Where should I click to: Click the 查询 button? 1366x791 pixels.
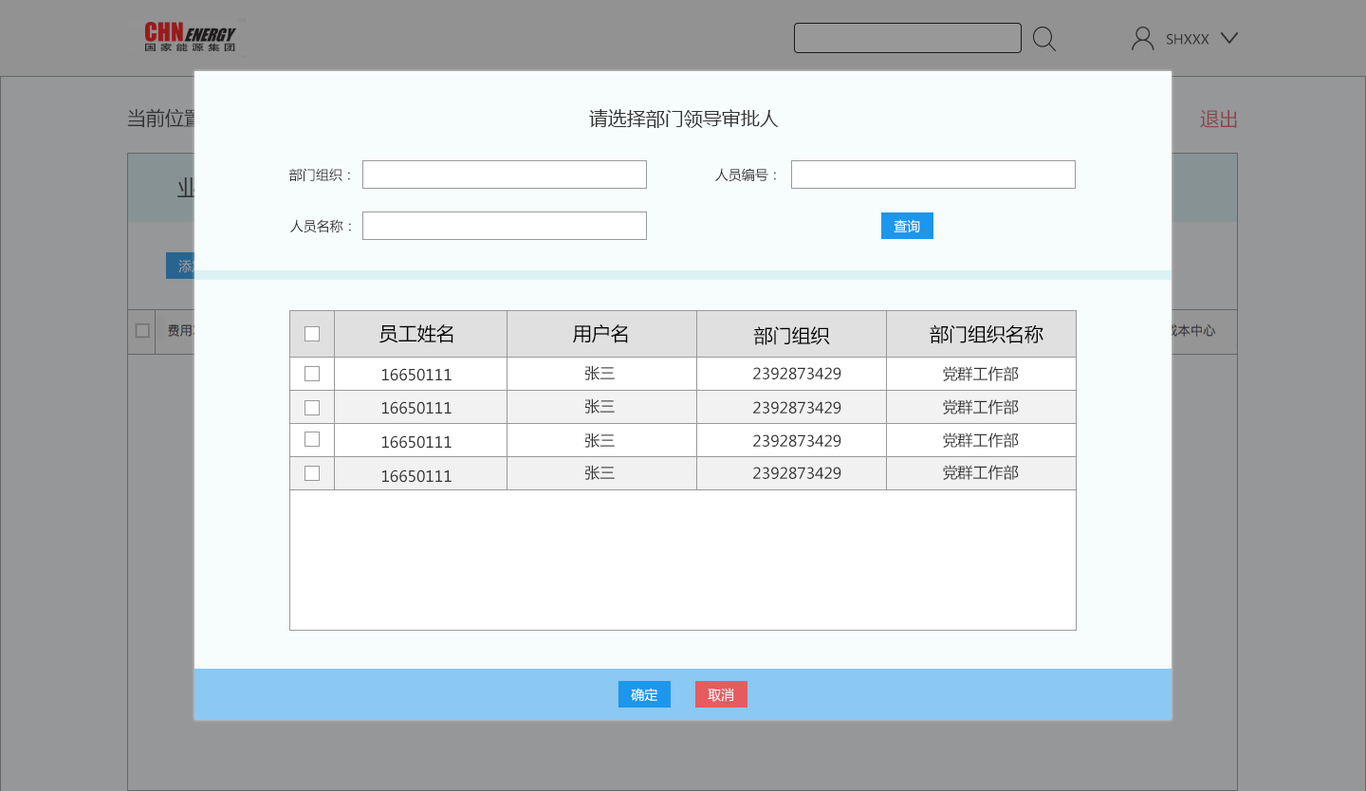pyautogui.click(x=907, y=226)
